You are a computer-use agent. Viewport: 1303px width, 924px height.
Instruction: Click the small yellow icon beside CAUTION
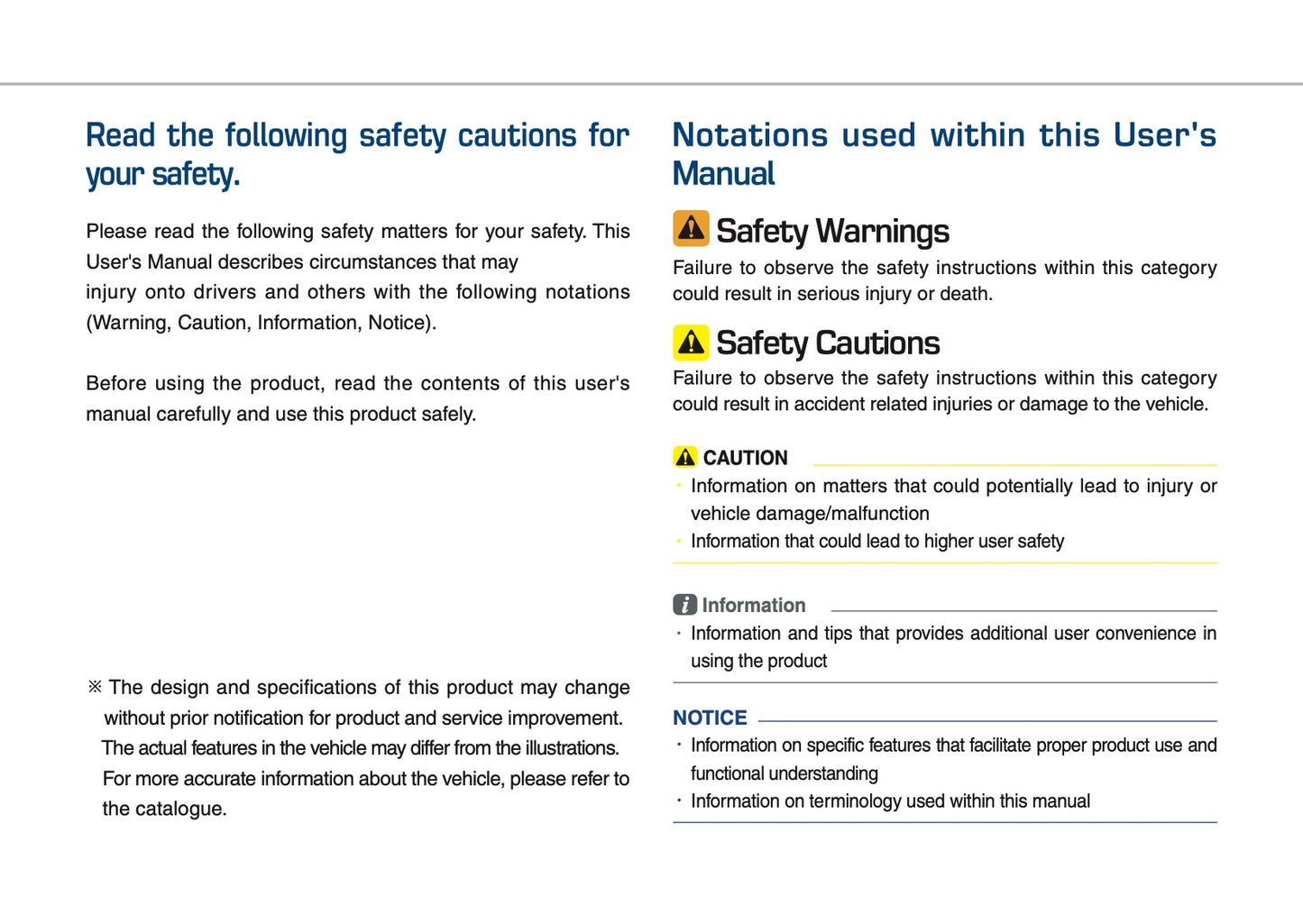tap(685, 457)
